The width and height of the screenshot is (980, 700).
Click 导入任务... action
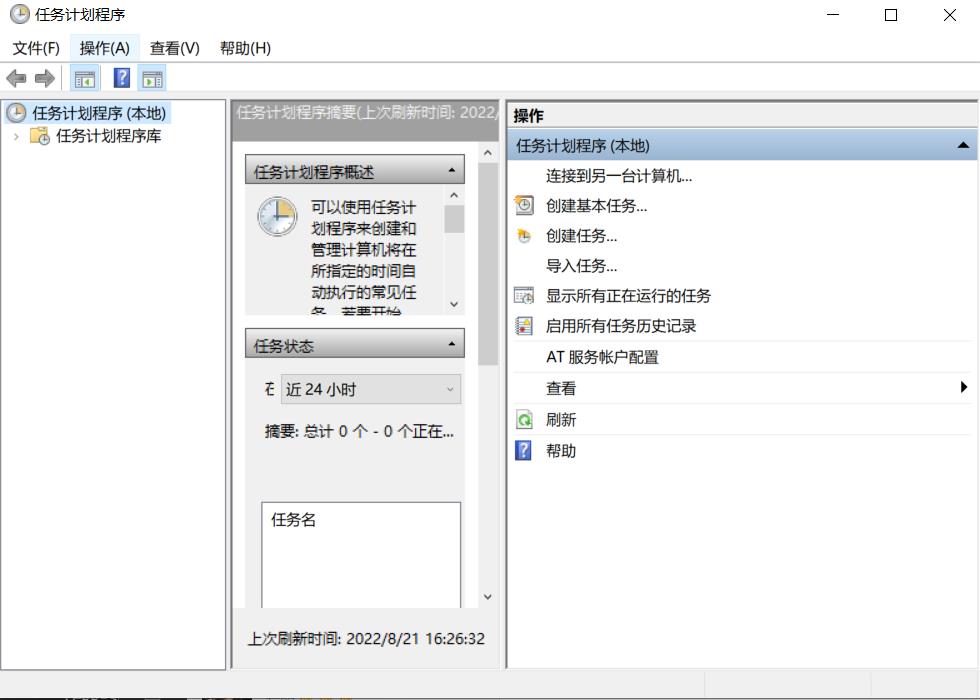tap(581, 266)
